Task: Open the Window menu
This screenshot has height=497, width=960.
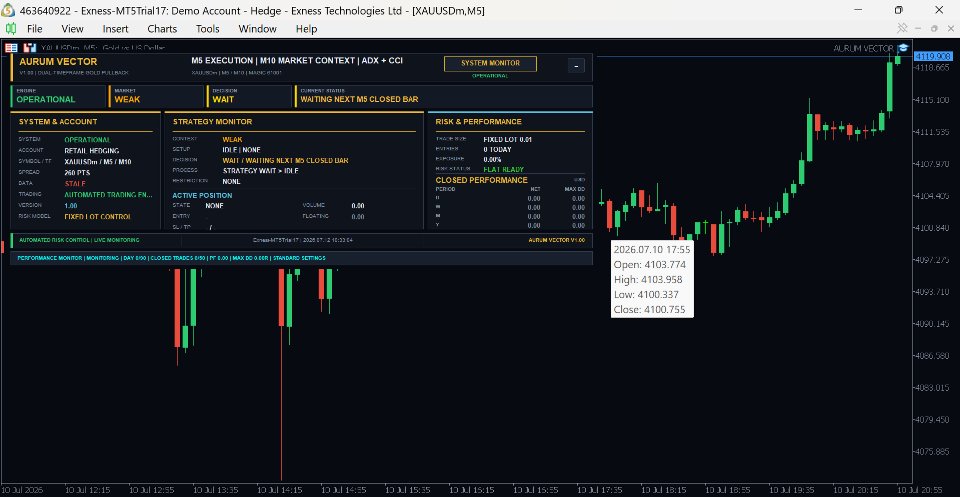Action: pos(258,29)
